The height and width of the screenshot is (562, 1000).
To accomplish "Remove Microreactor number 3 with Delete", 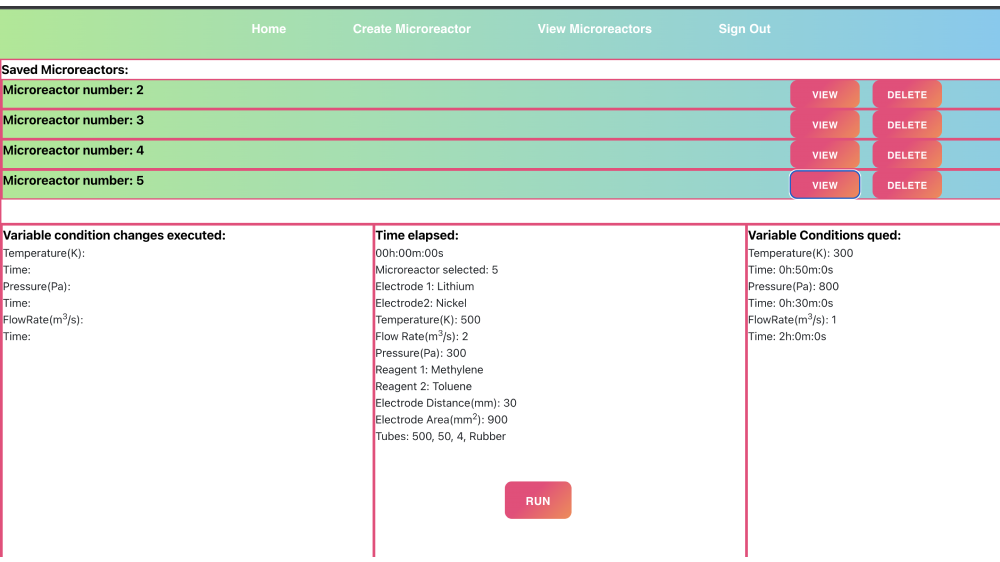I will tap(906, 125).
